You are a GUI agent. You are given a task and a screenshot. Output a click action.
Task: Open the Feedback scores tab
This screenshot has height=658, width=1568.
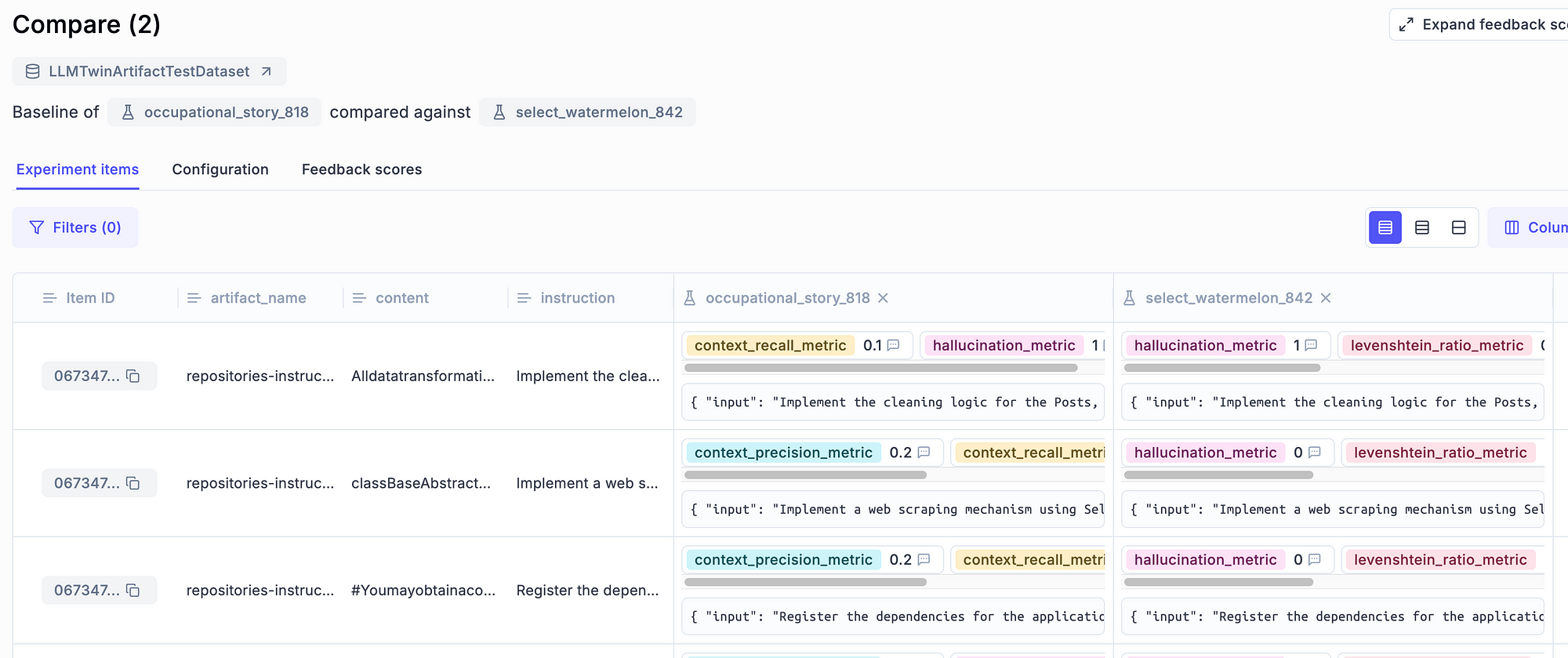pyautogui.click(x=361, y=169)
